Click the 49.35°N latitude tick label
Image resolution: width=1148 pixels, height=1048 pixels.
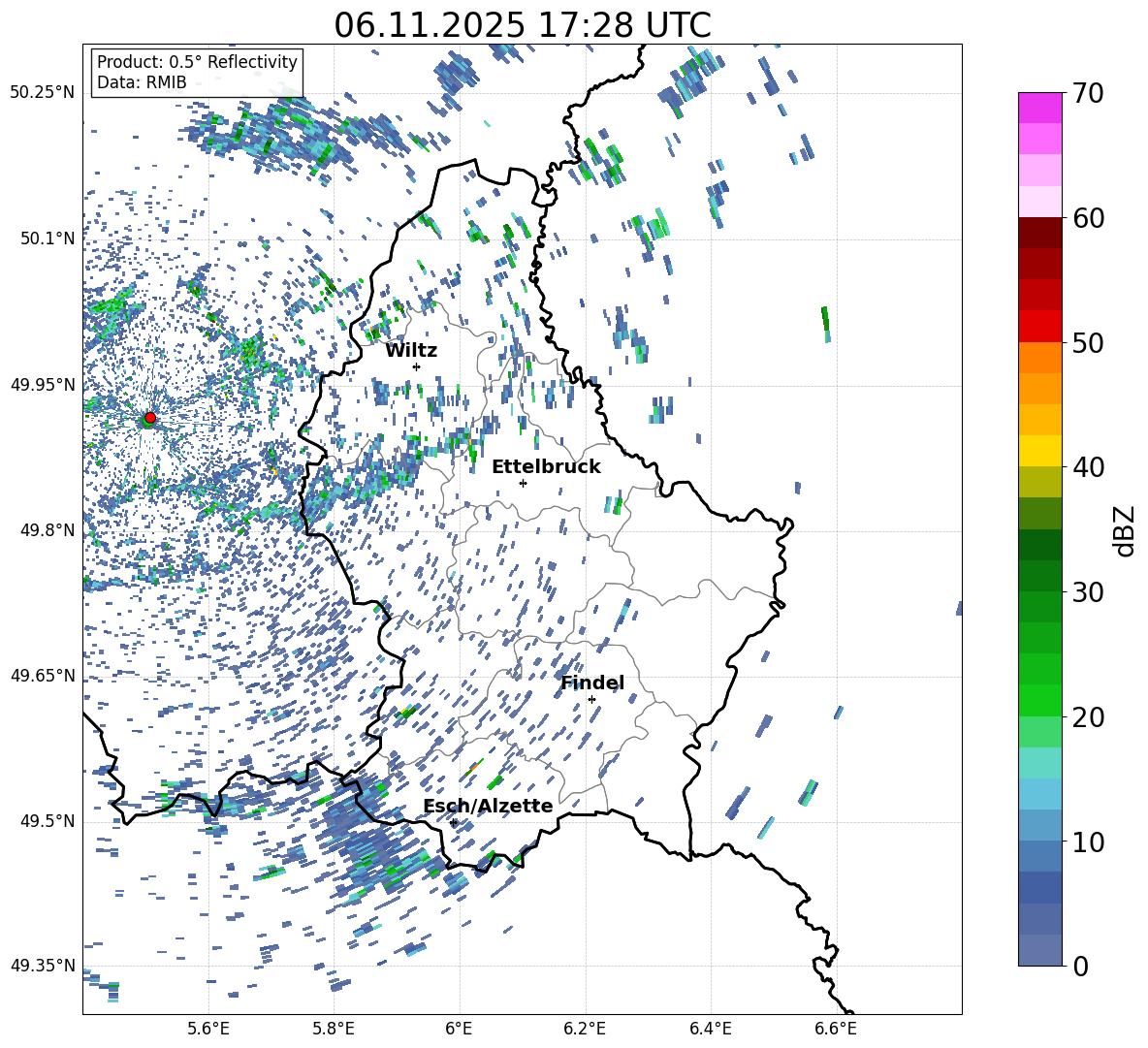tap(42, 966)
